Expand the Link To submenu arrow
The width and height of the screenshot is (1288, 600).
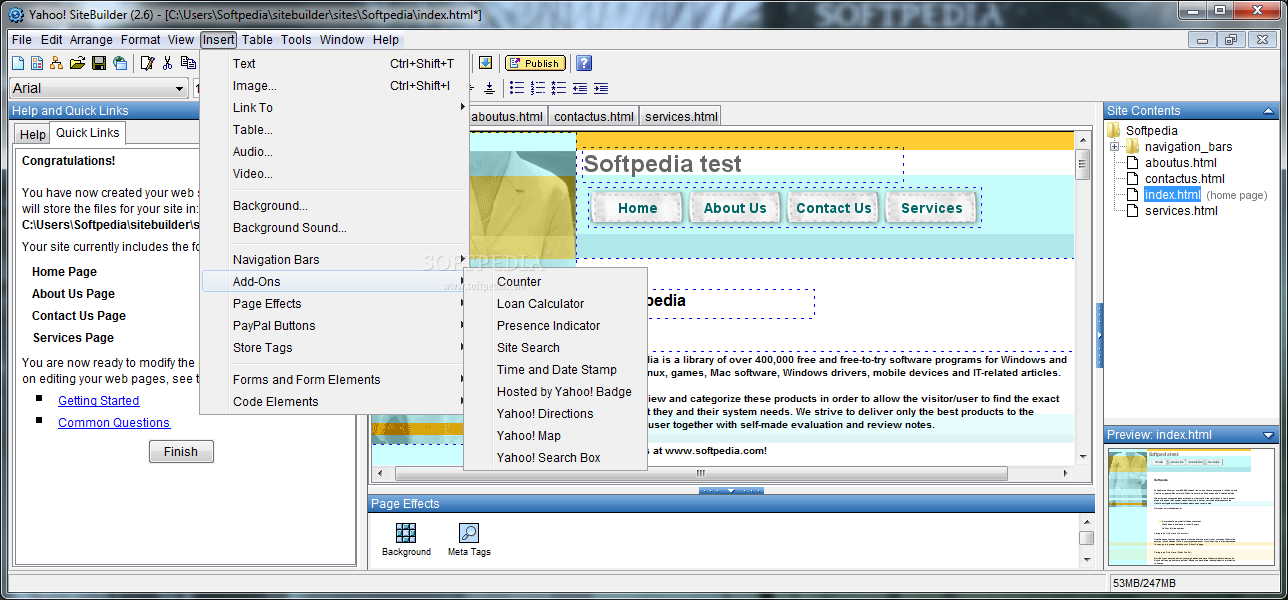pyautogui.click(x=462, y=107)
